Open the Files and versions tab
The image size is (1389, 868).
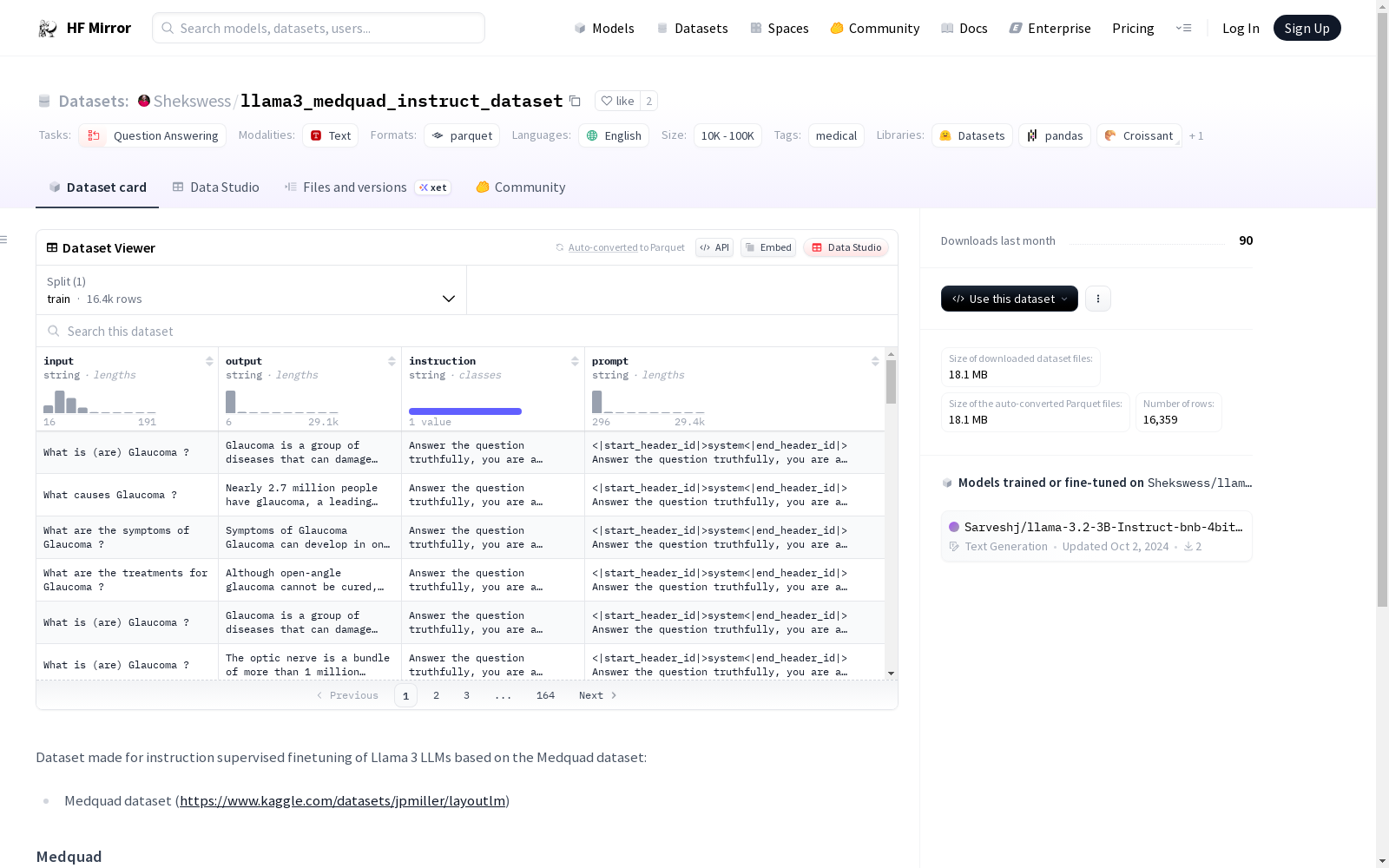(x=367, y=187)
